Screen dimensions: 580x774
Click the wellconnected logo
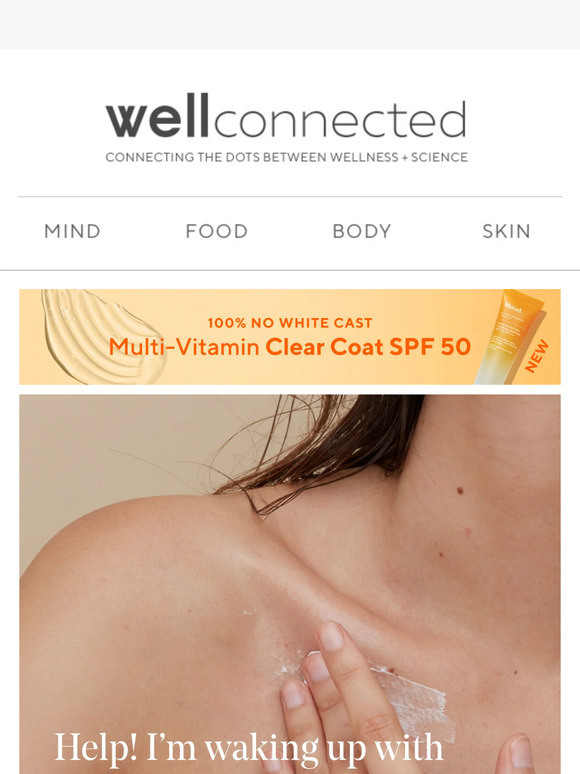pyautogui.click(x=286, y=127)
